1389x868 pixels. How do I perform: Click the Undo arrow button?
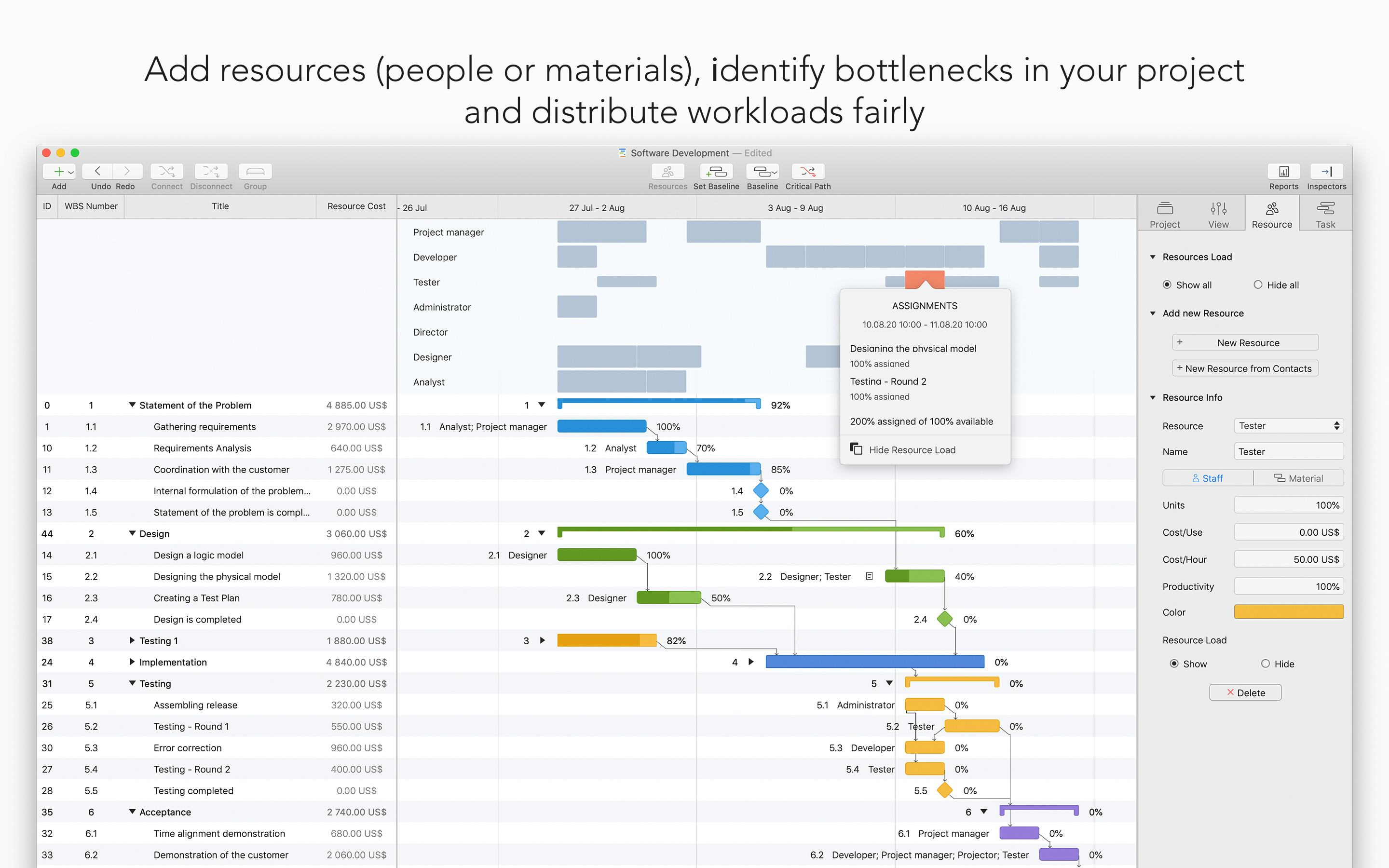97,171
